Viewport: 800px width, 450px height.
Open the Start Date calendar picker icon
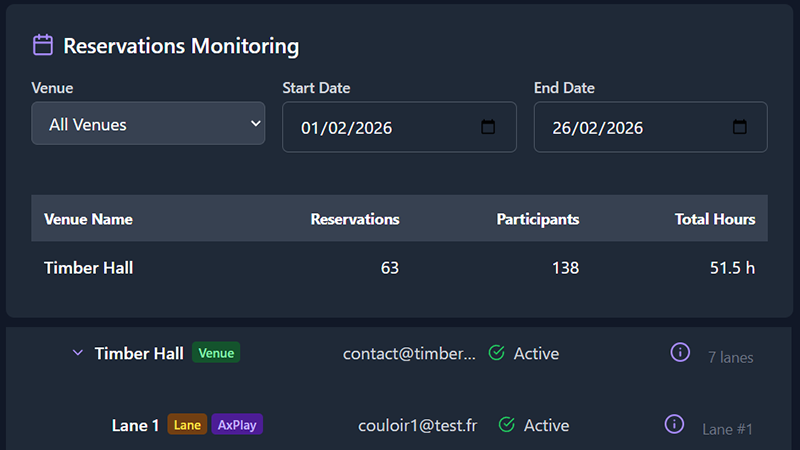[488, 127]
